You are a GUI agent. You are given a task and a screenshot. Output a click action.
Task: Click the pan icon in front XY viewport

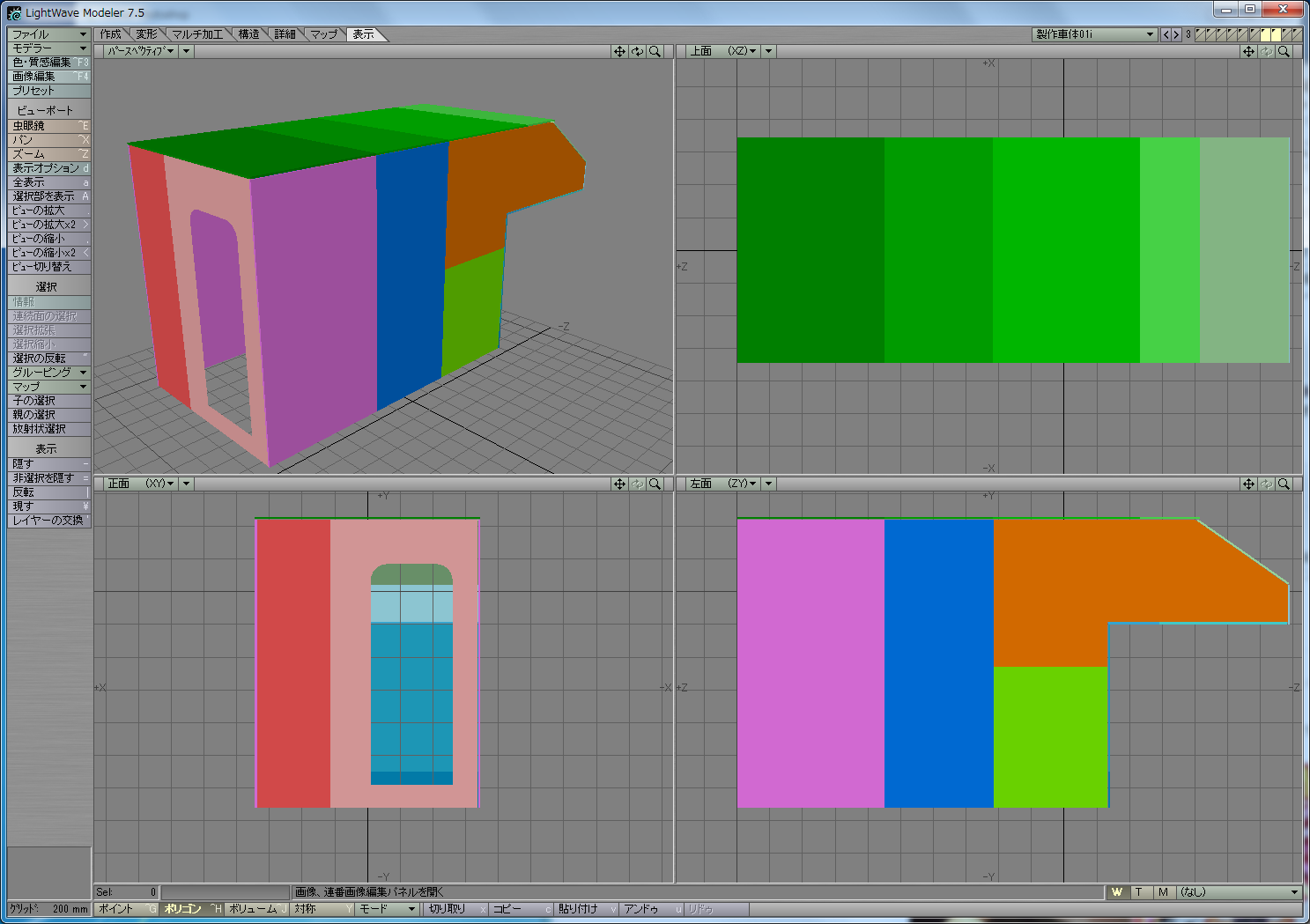point(619,484)
